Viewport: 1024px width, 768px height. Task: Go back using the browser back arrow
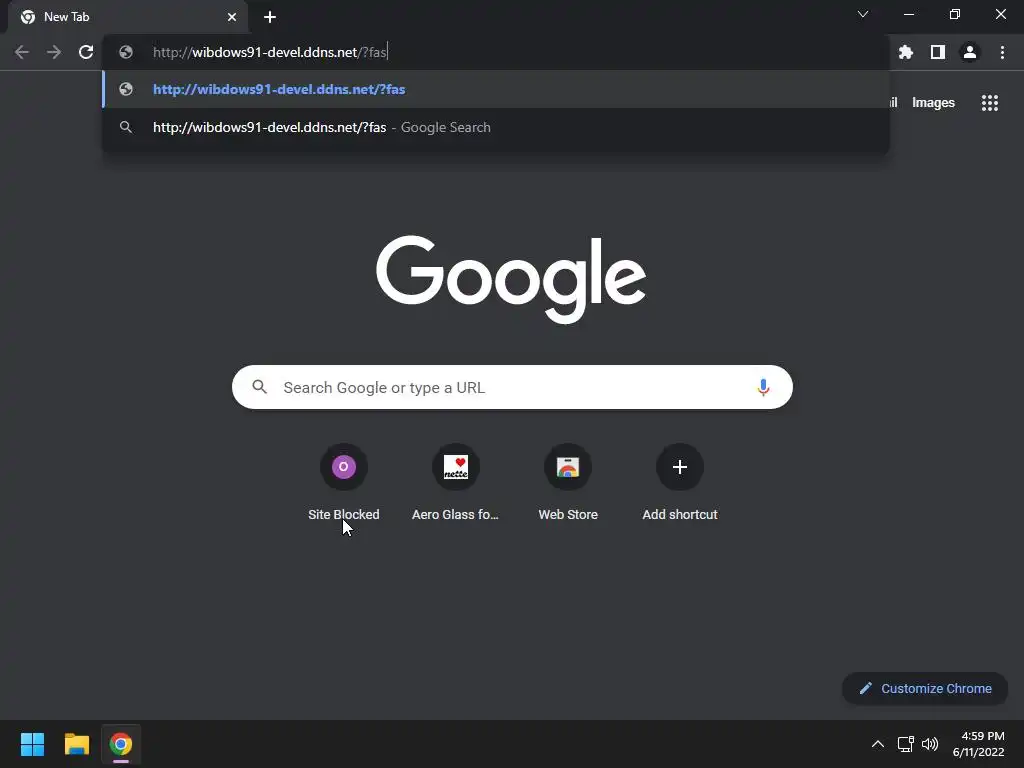point(22,52)
